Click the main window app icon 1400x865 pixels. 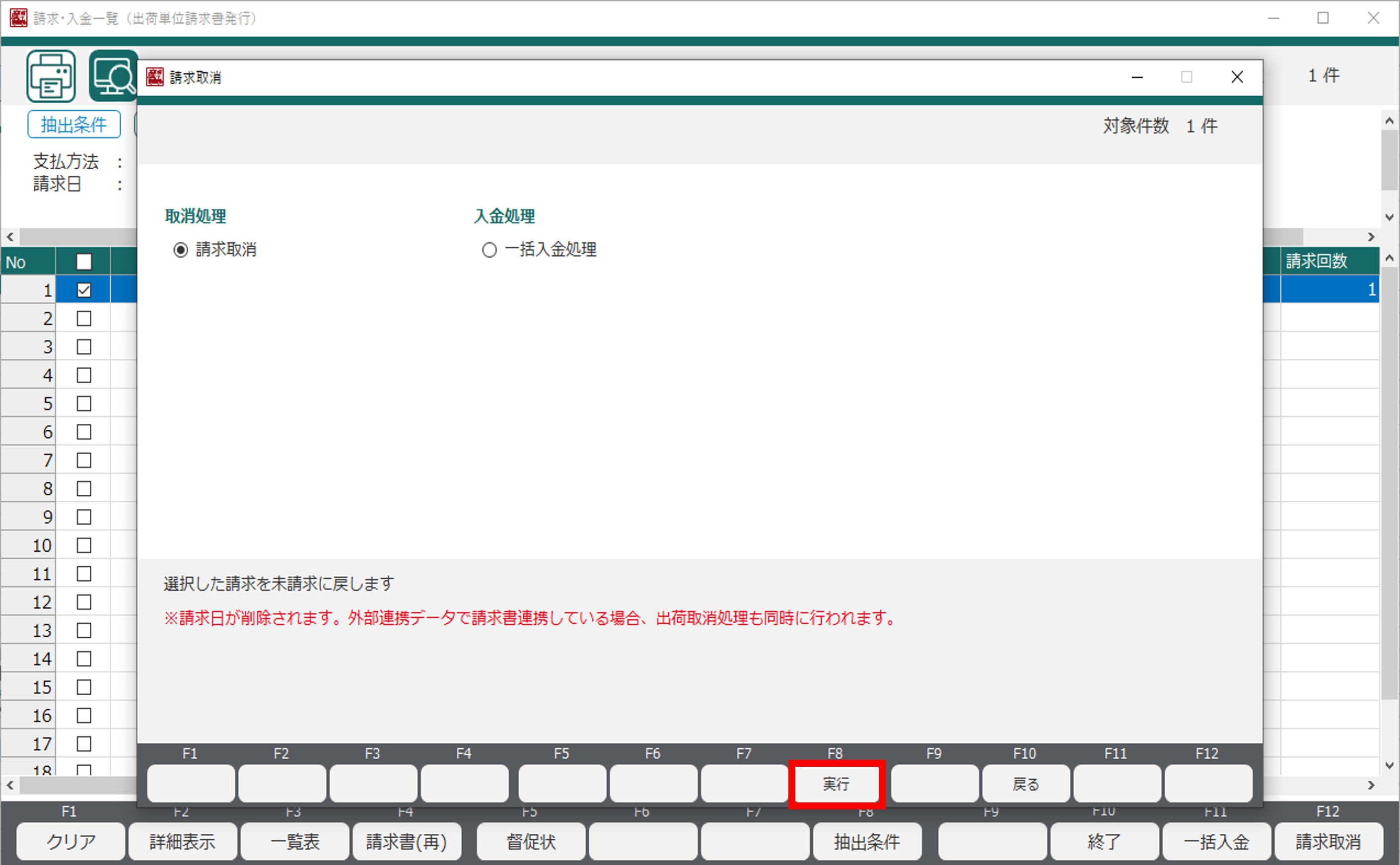pos(18,18)
